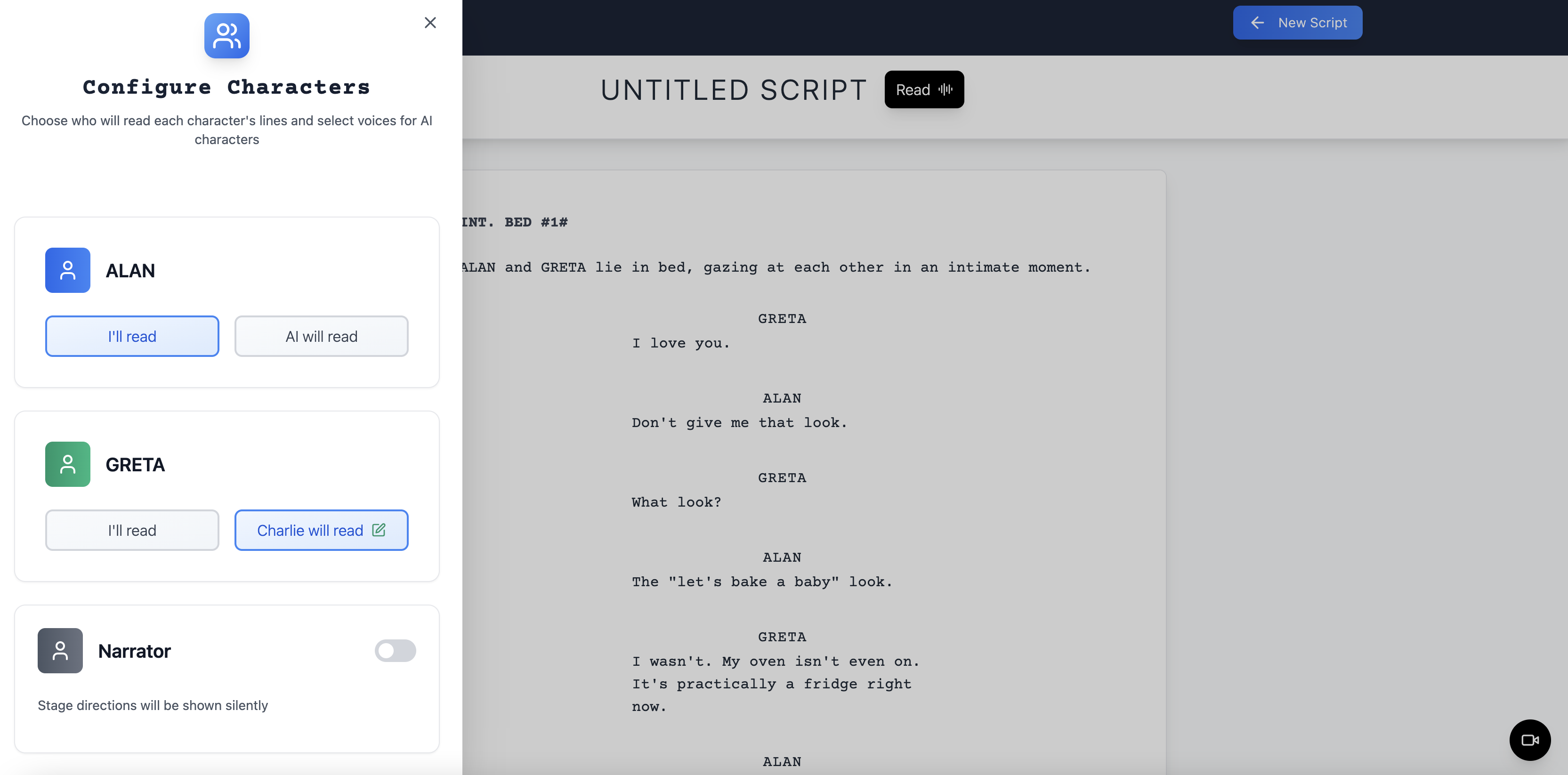Click GRETA's green avatar icon

pyautogui.click(x=67, y=464)
